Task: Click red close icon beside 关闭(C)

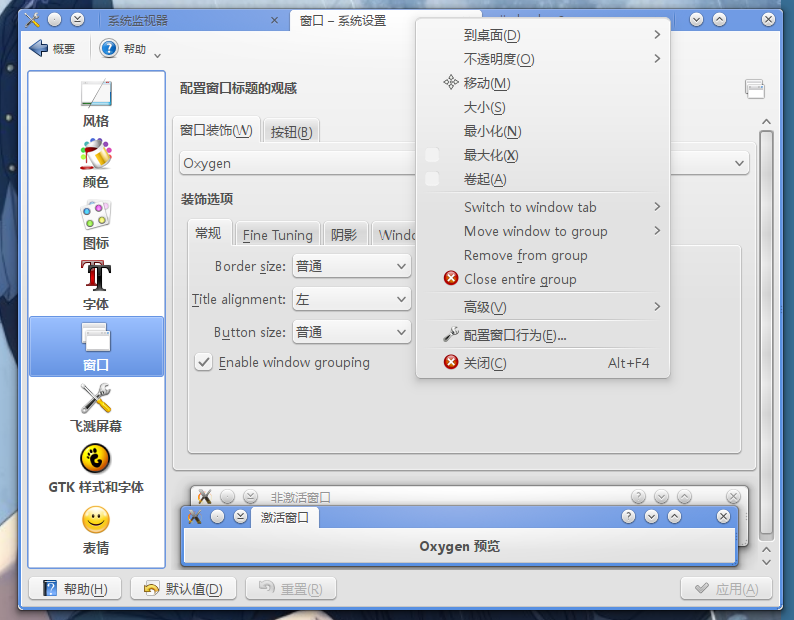Action: pos(451,362)
